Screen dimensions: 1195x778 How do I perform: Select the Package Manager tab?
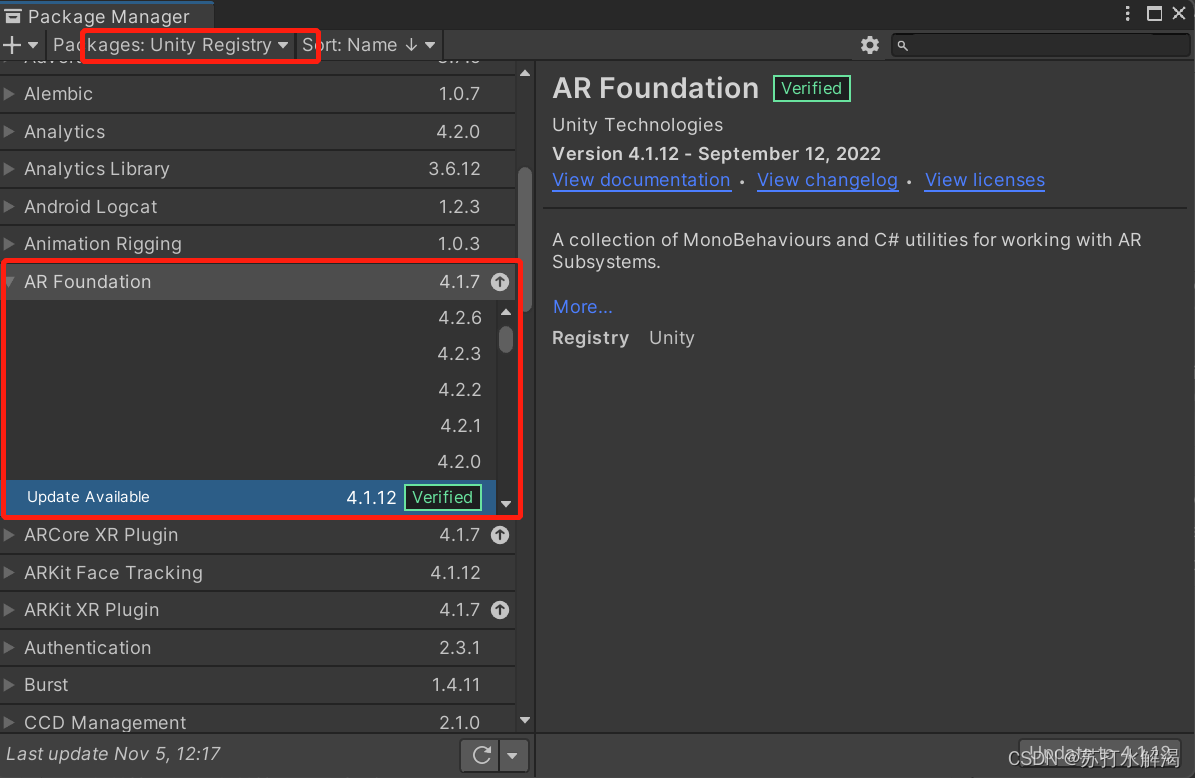[107, 16]
